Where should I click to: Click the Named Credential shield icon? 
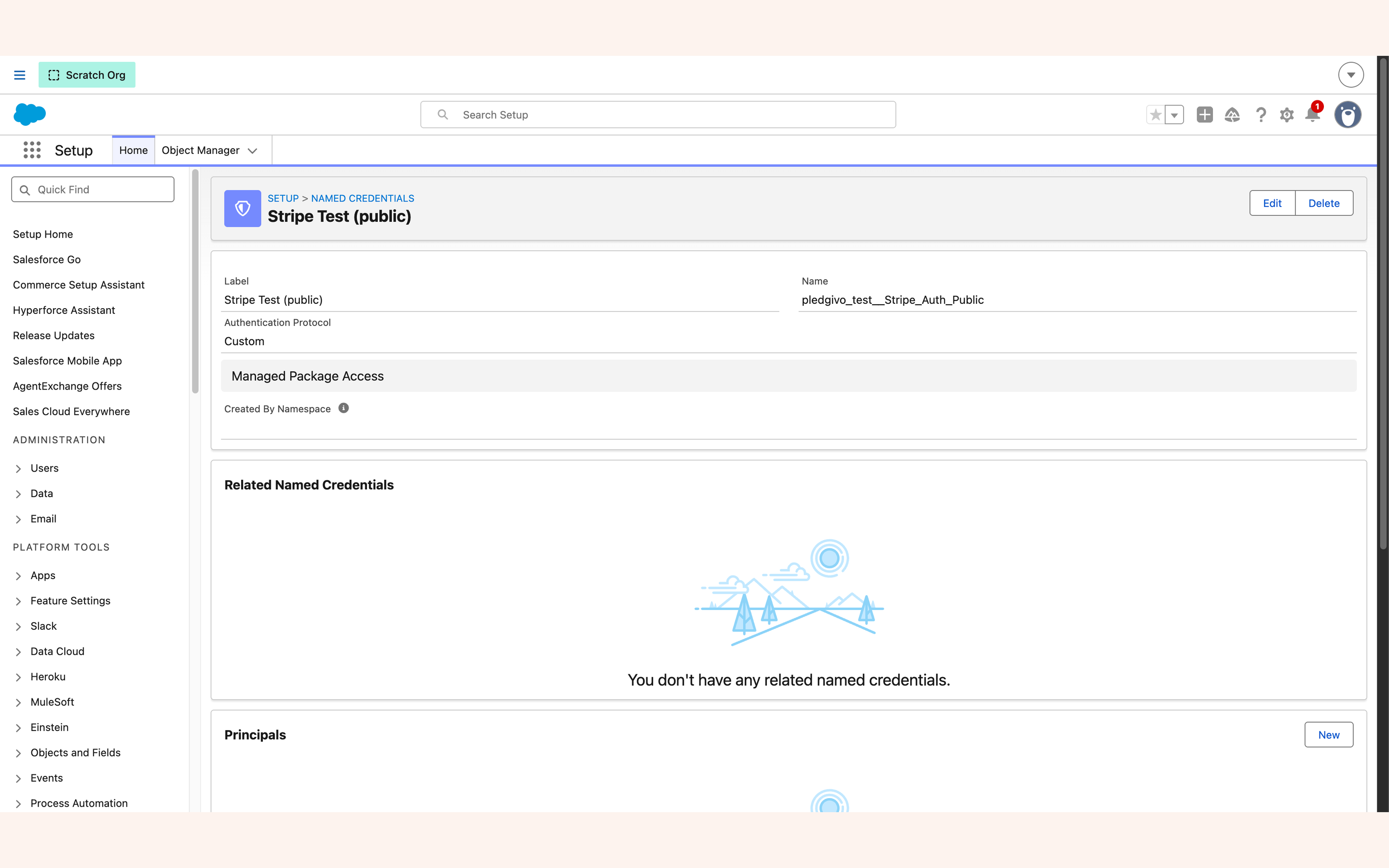[242, 208]
